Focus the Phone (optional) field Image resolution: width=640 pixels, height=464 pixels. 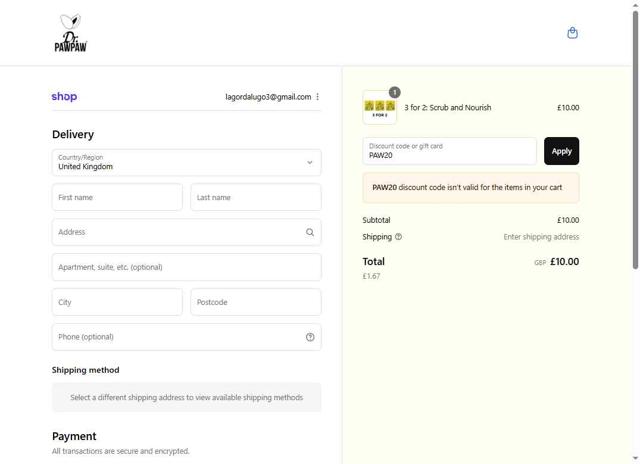187,337
